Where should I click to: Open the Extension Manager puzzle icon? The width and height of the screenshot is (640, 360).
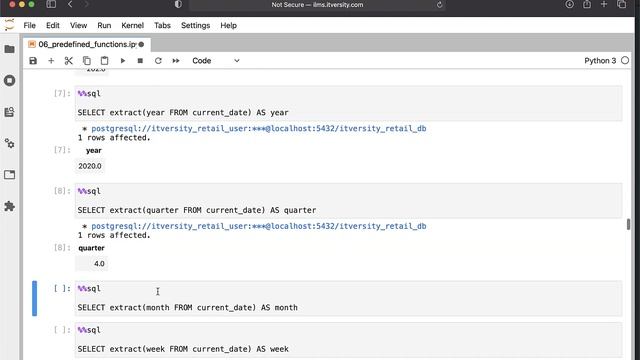point(9,206)
